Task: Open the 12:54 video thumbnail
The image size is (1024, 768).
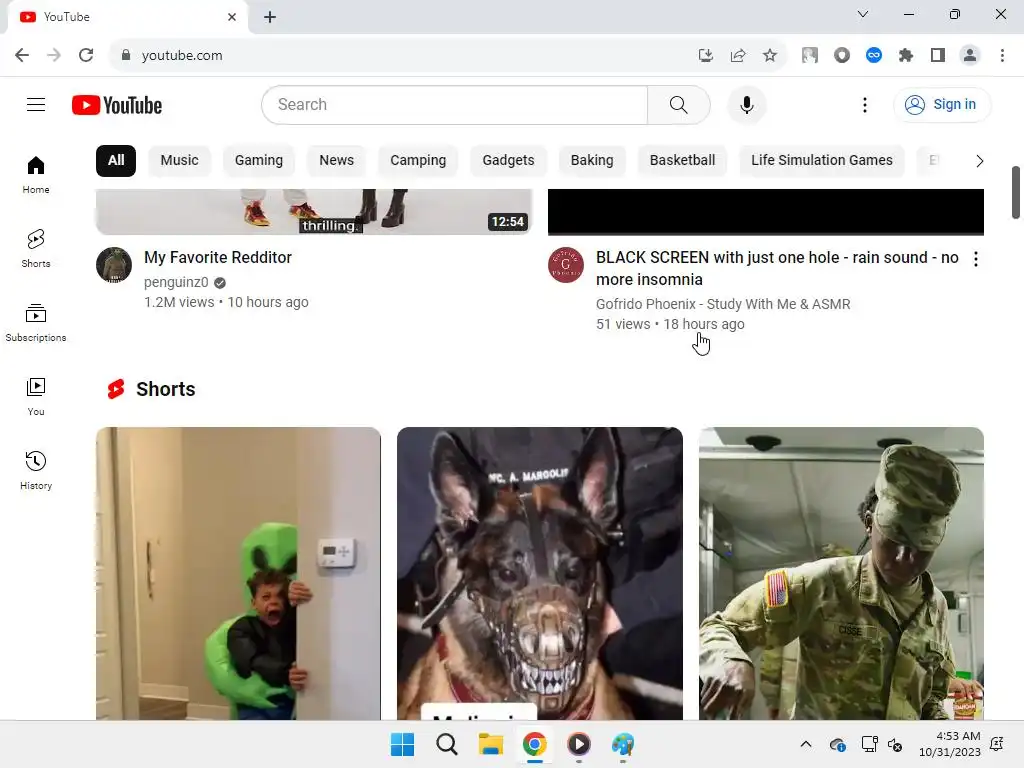Action: pos(313,212)
